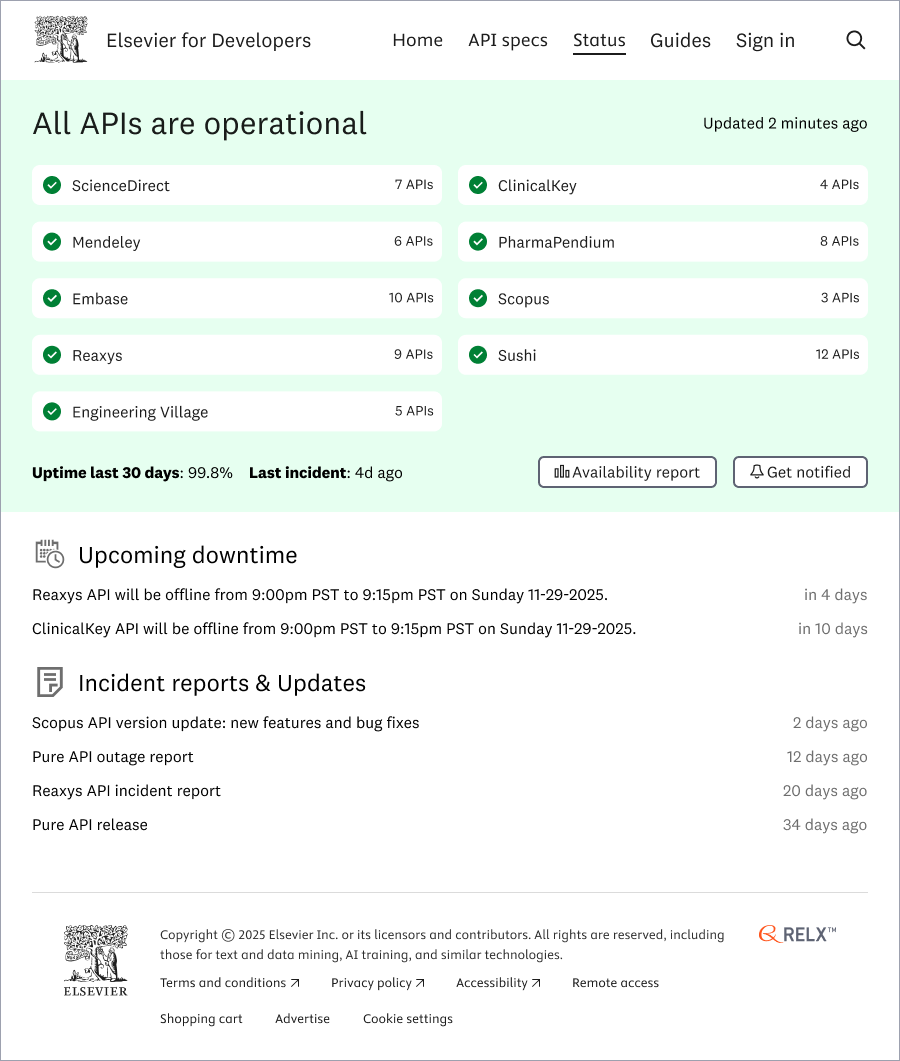The height and width of the screenshot is (1061, 900).
Task: Open Pure API outage report
Action: pyautogui.click(x=112, y=757)
